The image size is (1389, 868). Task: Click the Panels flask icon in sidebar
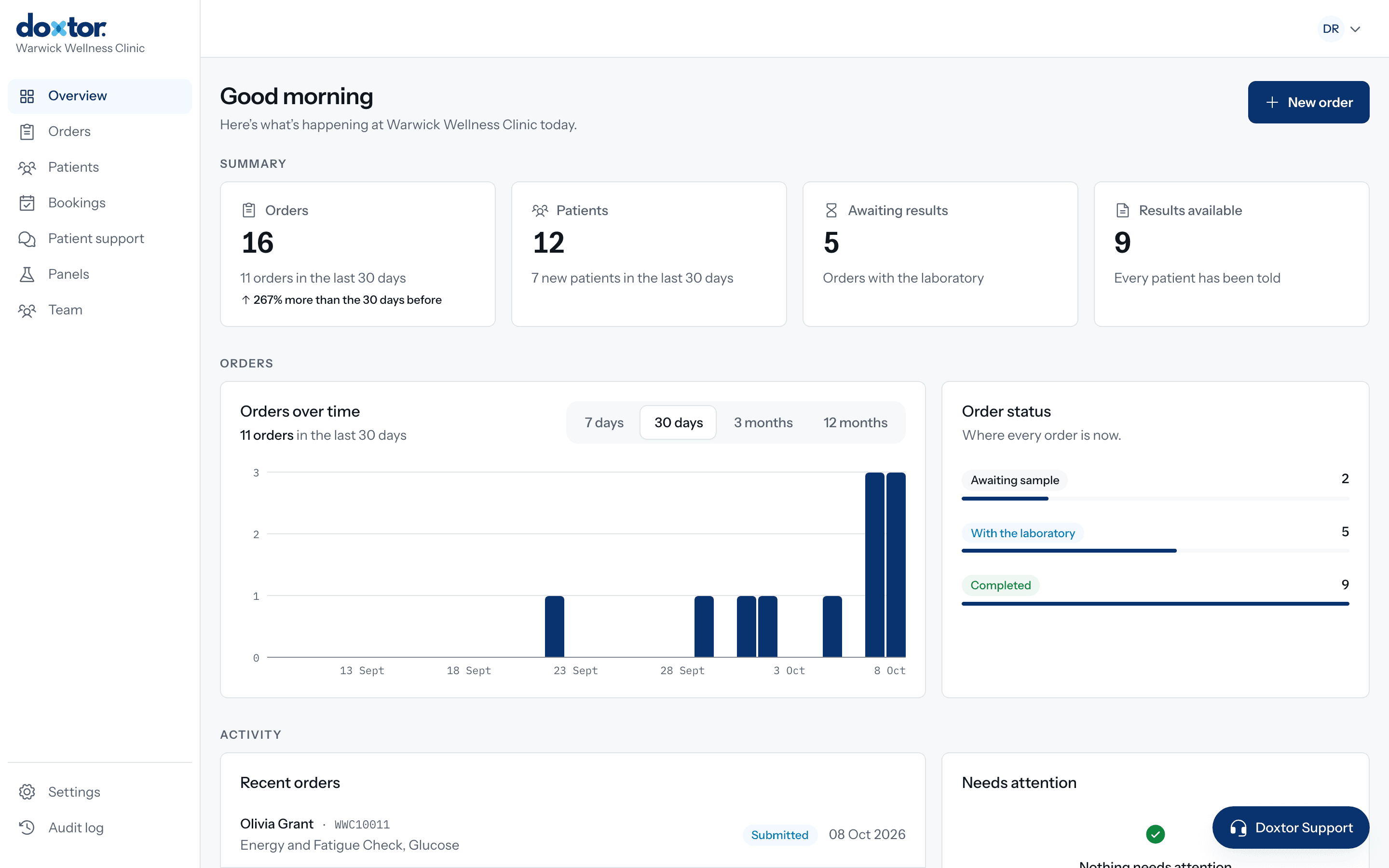click(x=27, y=274)
